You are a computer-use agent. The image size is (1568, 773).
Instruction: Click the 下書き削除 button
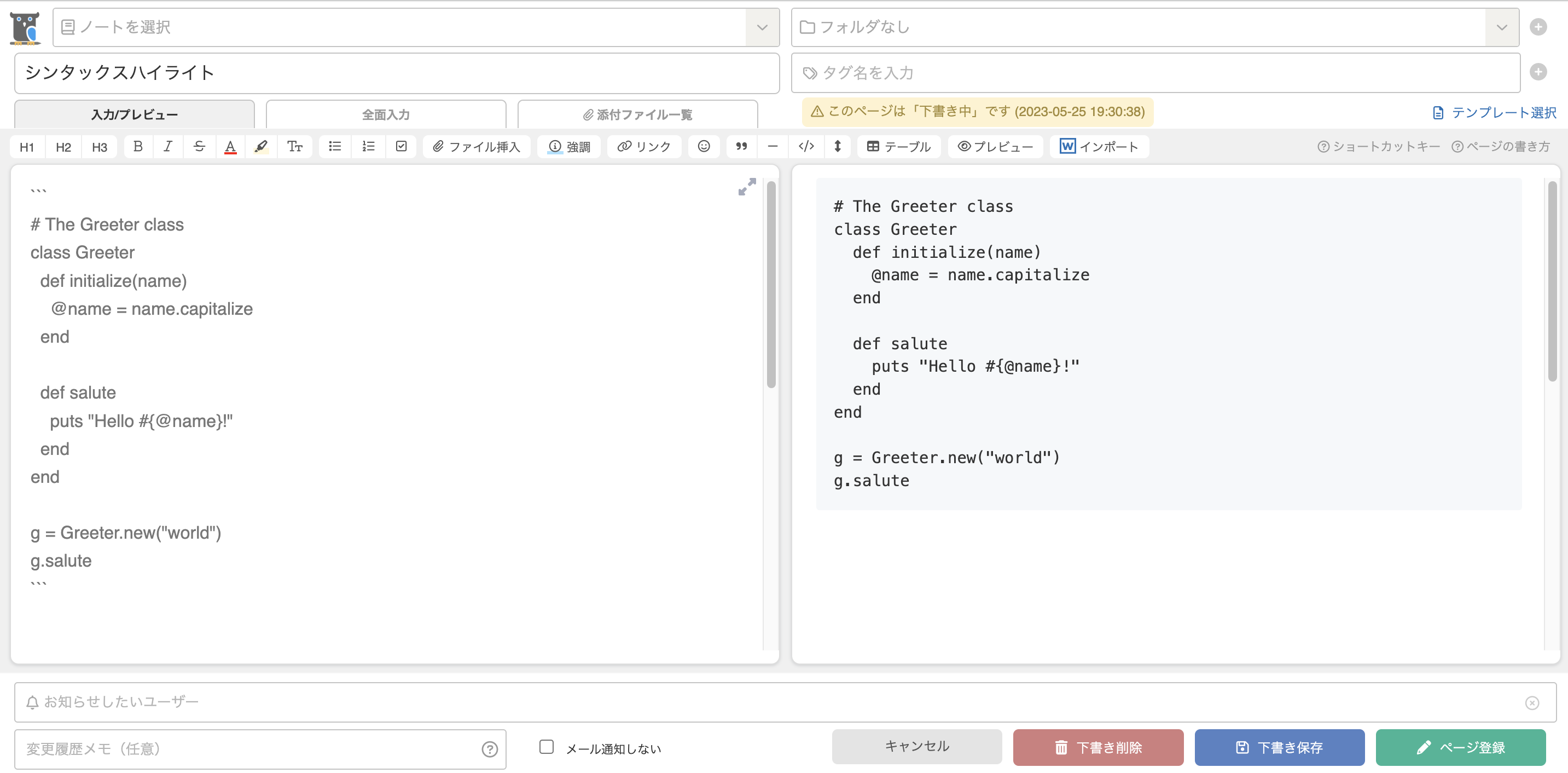click(x=1098, y=747)
